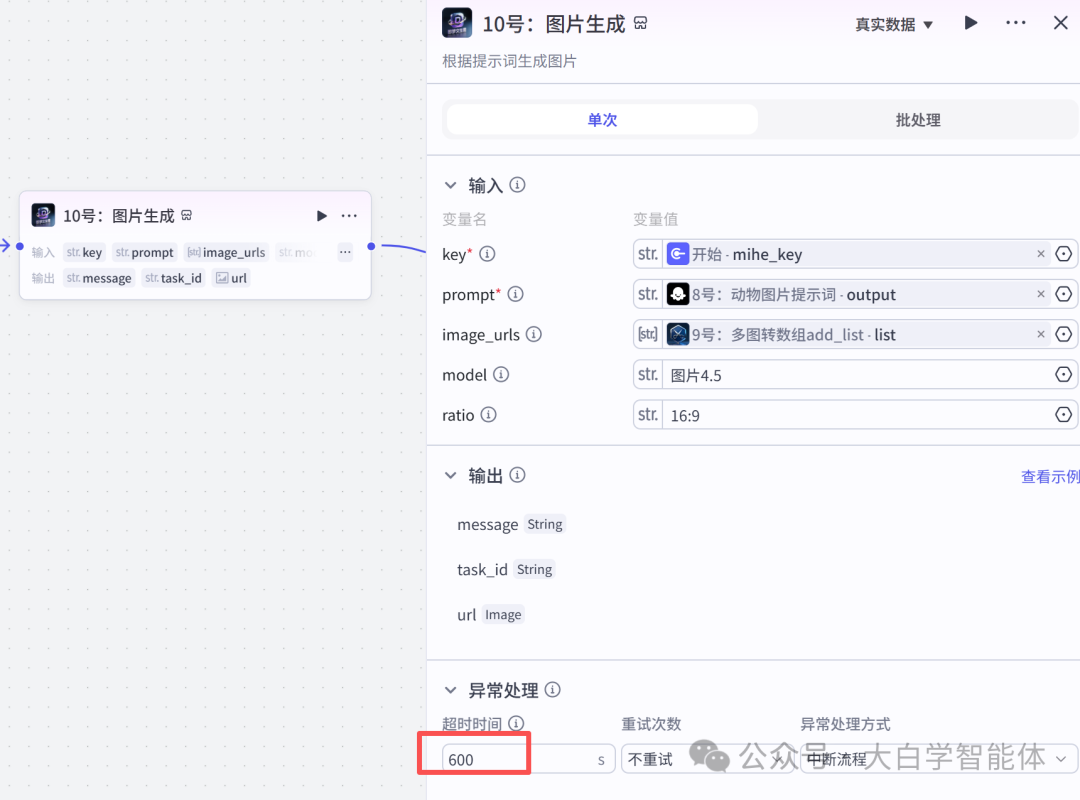Collapse the 异常处理 section
This screenshot has height=800, width=1080.
(450, 690)
